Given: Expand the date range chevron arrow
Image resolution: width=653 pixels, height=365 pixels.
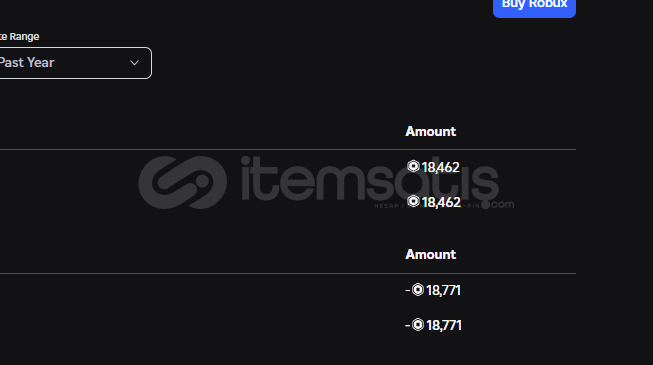Looking at the screenshot, I should click(x=134, y=63).
